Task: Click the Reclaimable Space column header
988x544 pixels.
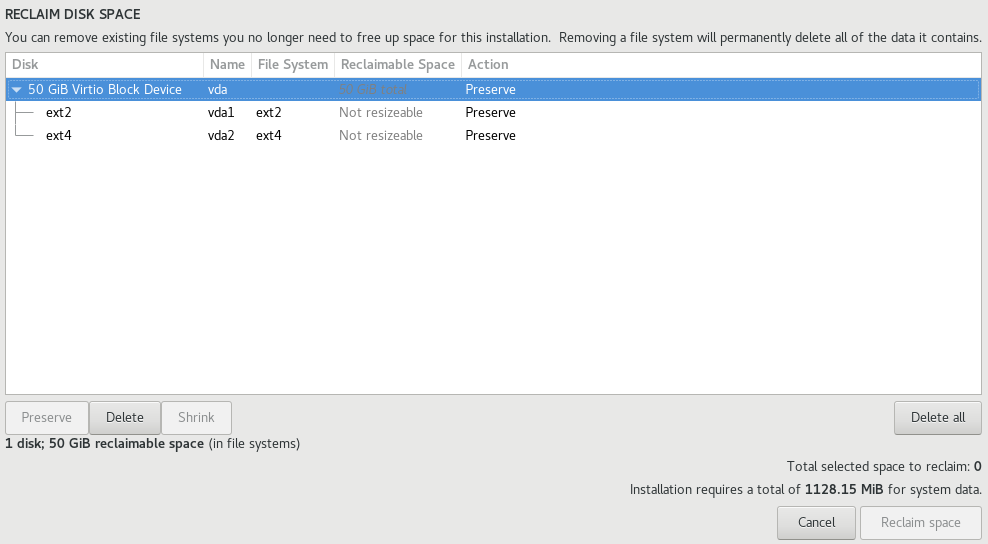Action: coord(397,64)
